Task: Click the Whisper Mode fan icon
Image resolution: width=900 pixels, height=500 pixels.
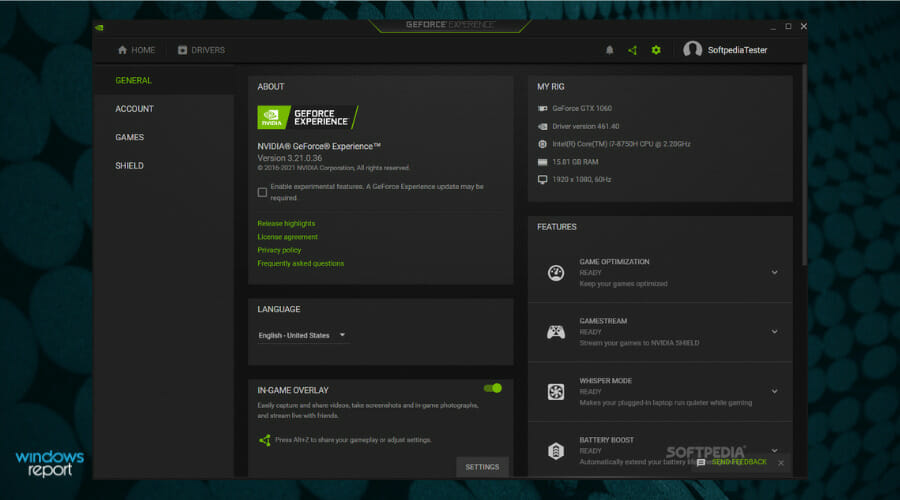Action: (x=556, y=392)
